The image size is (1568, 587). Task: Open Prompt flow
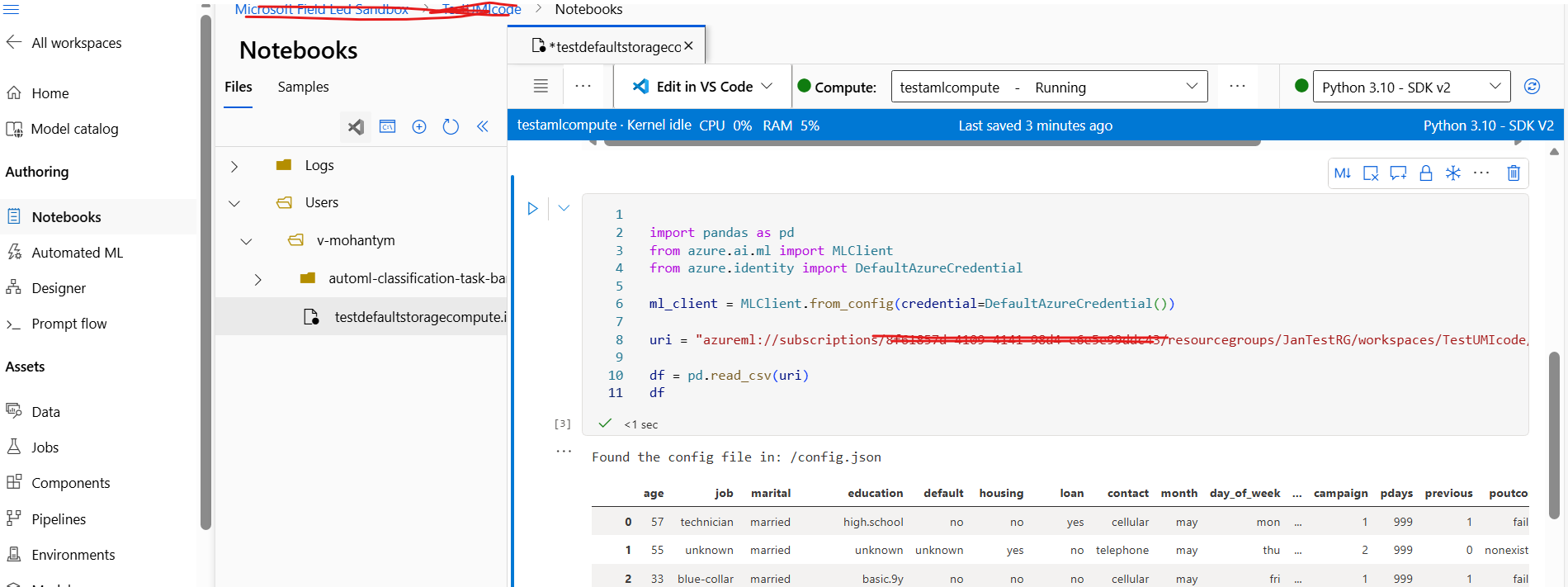(x=56, y=324)
